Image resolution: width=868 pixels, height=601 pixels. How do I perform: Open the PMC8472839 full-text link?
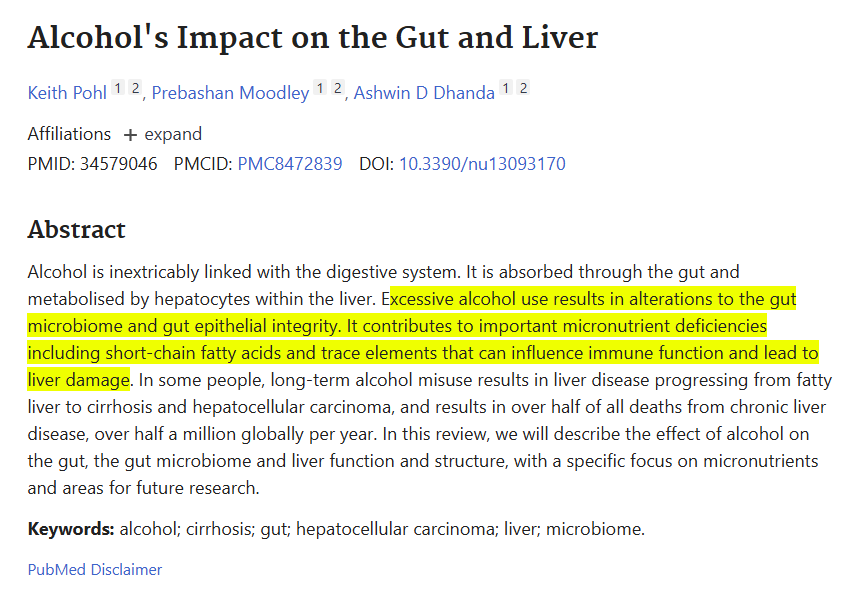pos(290,164)
